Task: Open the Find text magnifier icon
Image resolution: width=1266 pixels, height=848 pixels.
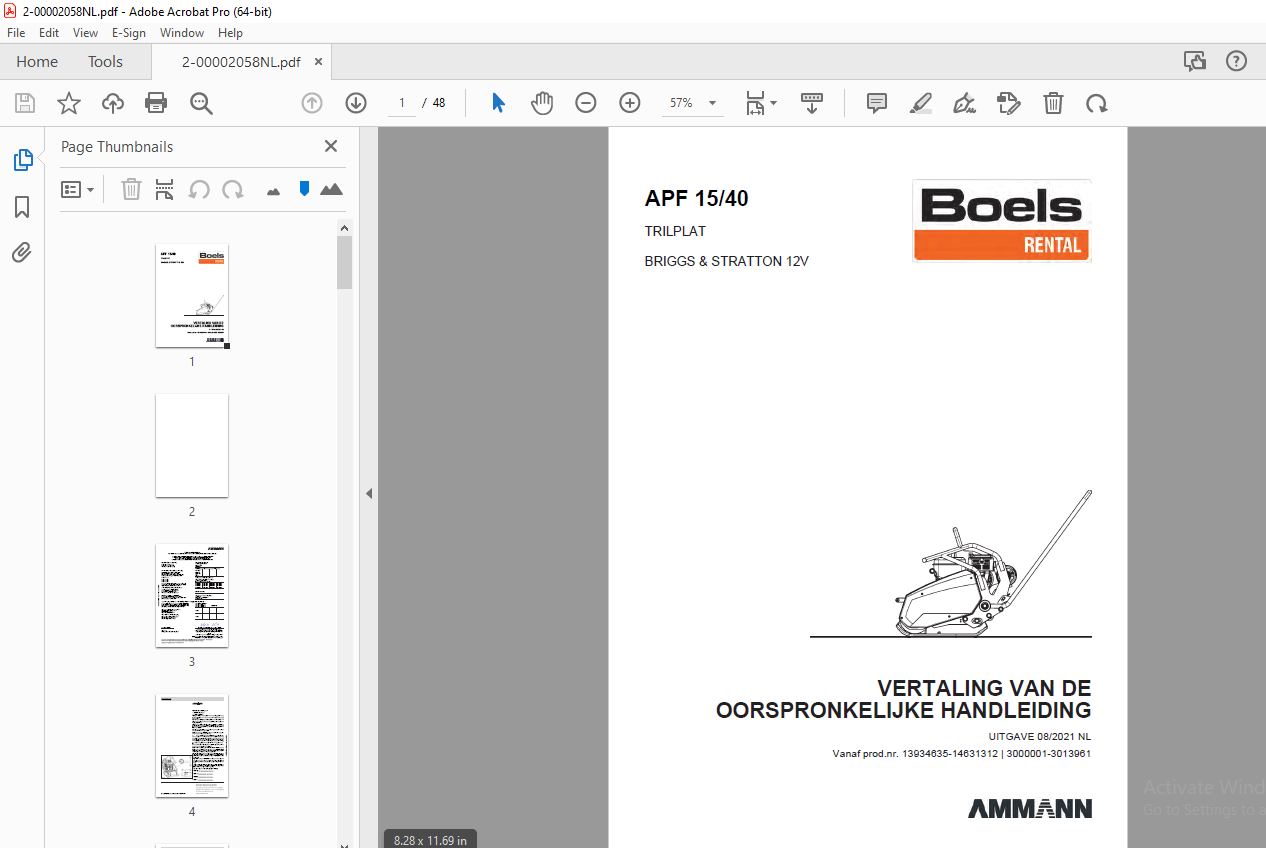Action: [201, 103]
